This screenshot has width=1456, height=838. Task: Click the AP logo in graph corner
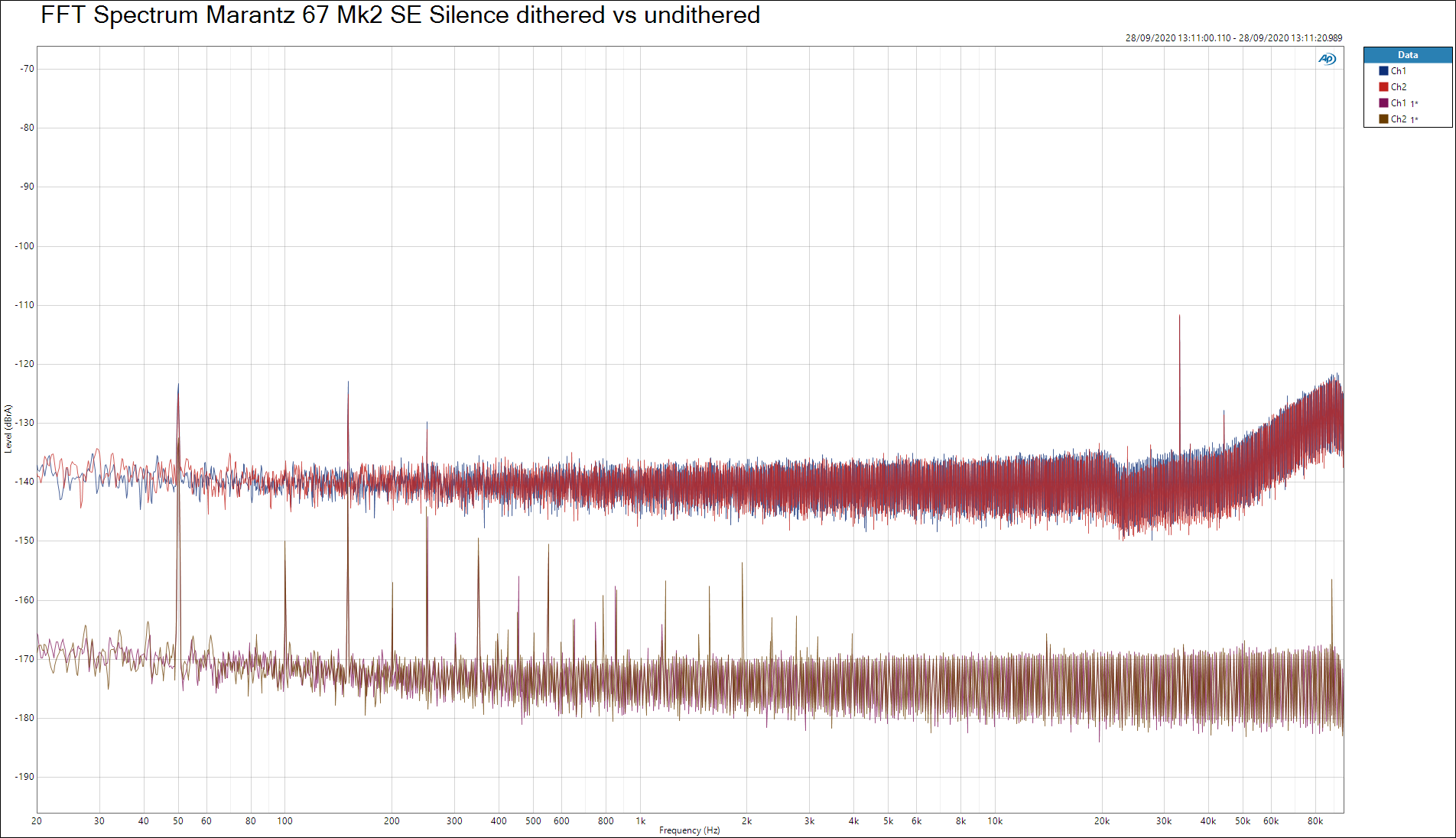click(1327, 59)
